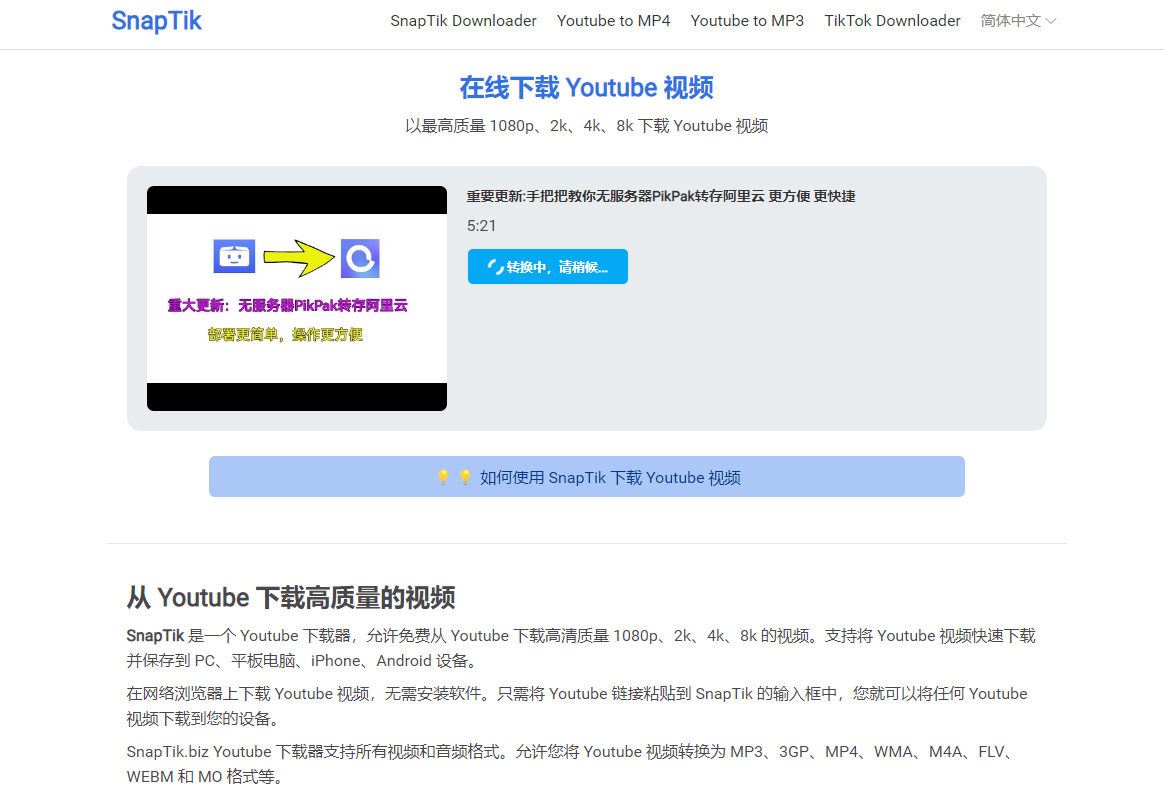
Task: Open the TikTok Downloader nav link
Action: [x=892, y=21]
